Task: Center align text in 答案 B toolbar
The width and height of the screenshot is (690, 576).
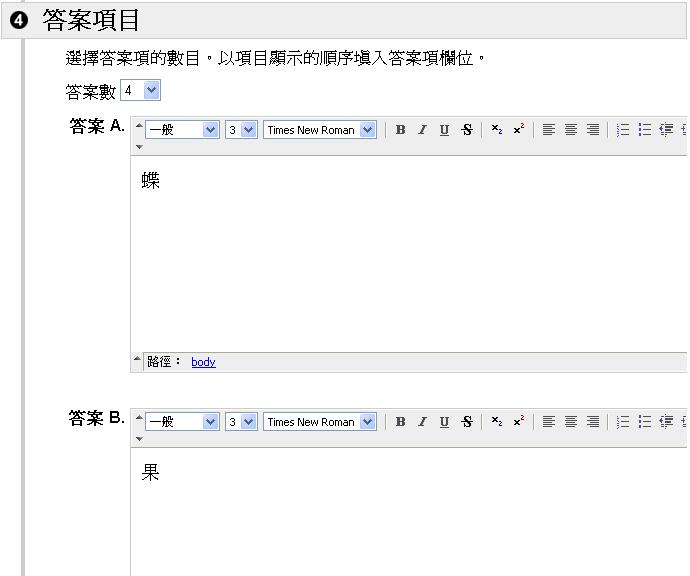Action: coord(571,422)
